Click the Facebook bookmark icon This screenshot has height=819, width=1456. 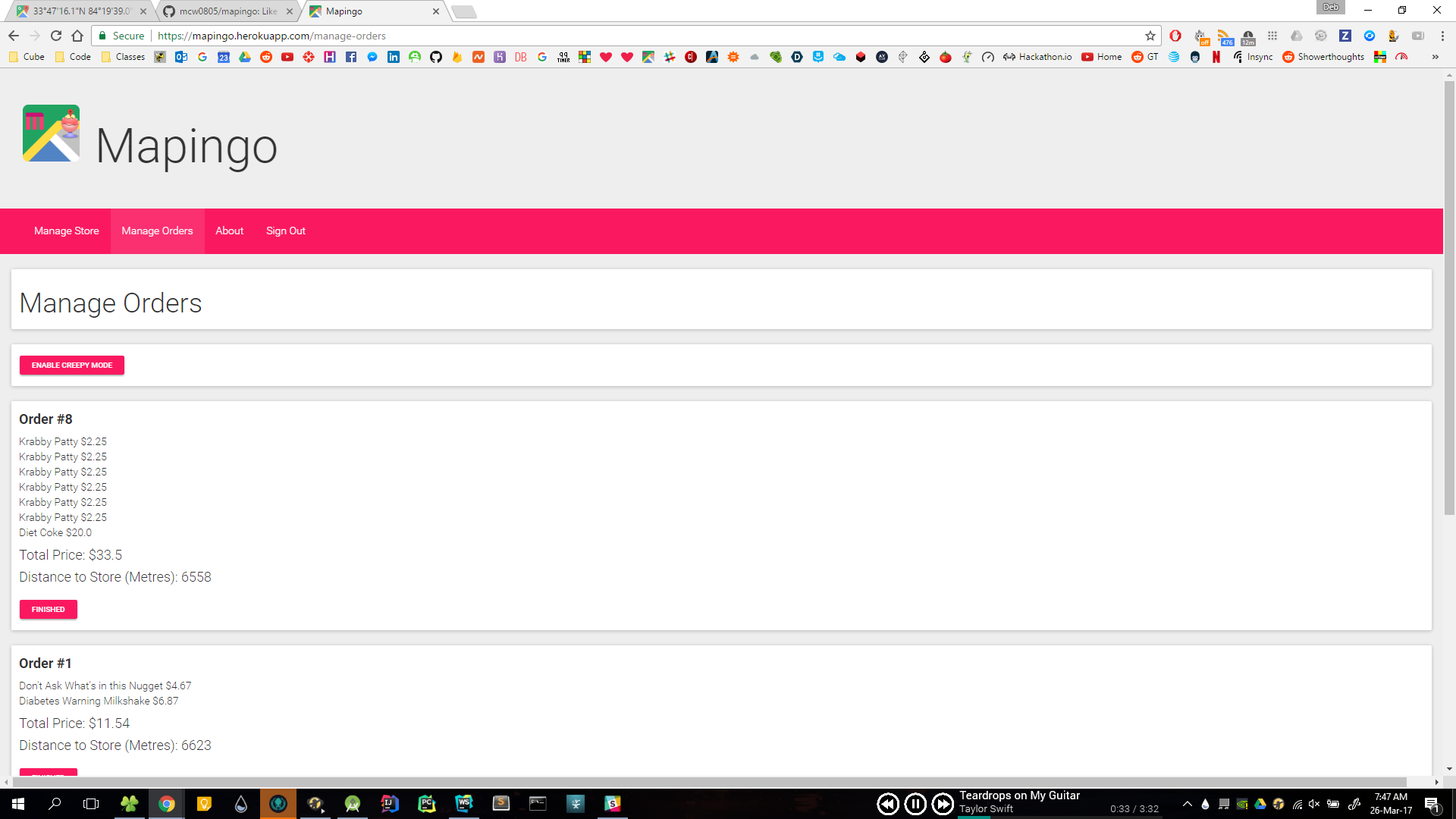[x=351, y=57]
